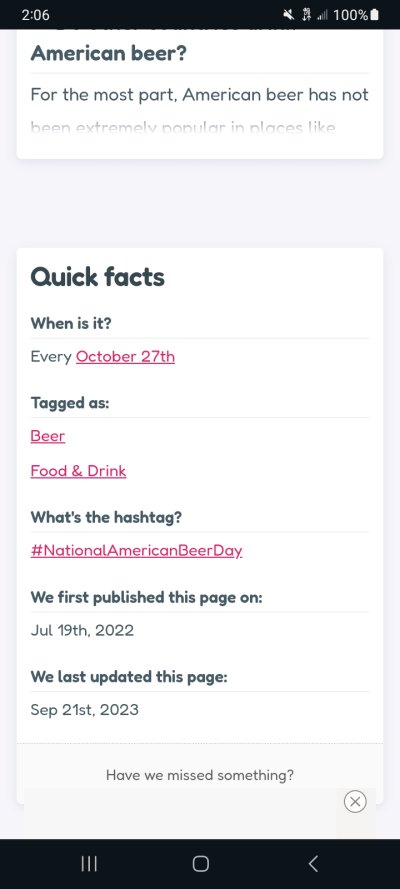The image size is (400, 889).
Task: Expand the American beer question card
Action: 200,94
